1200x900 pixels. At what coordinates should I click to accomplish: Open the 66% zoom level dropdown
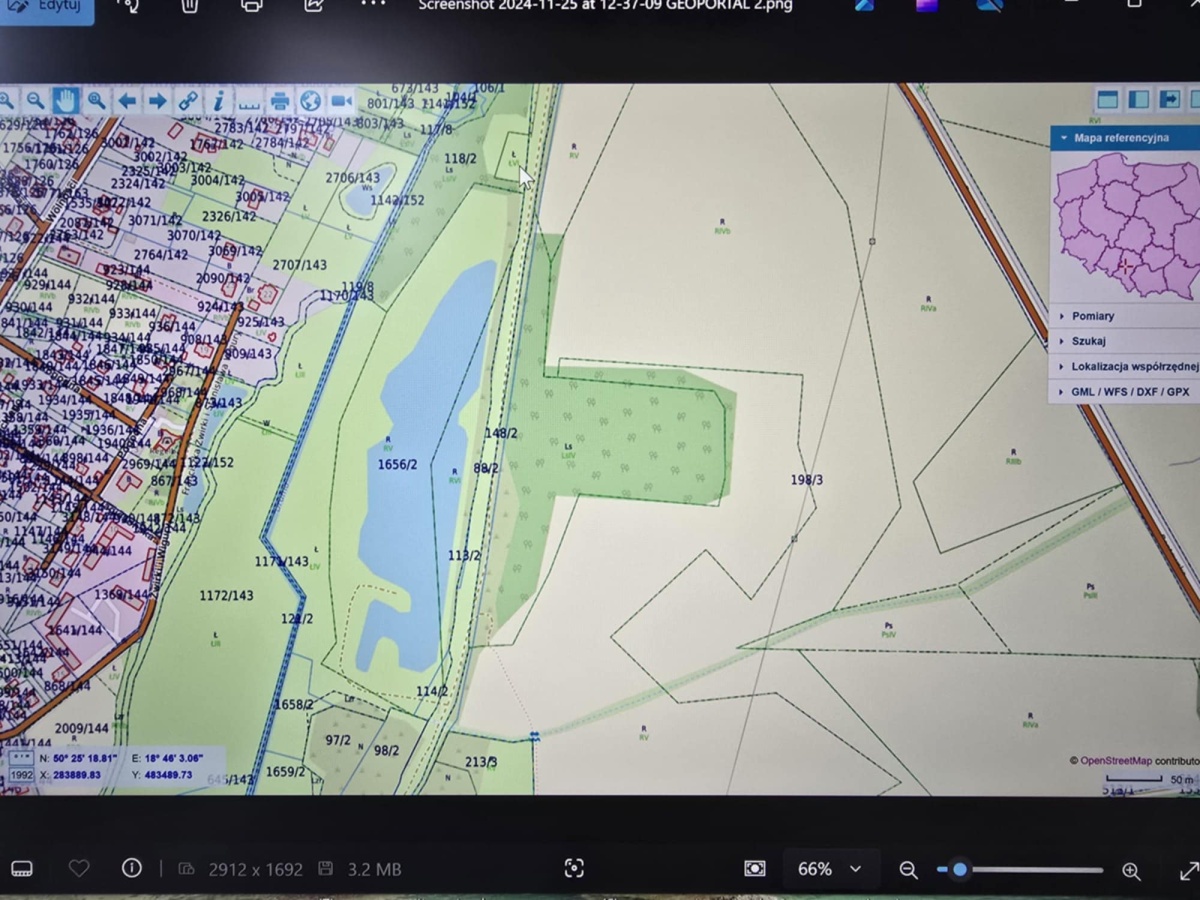[828, 869]
